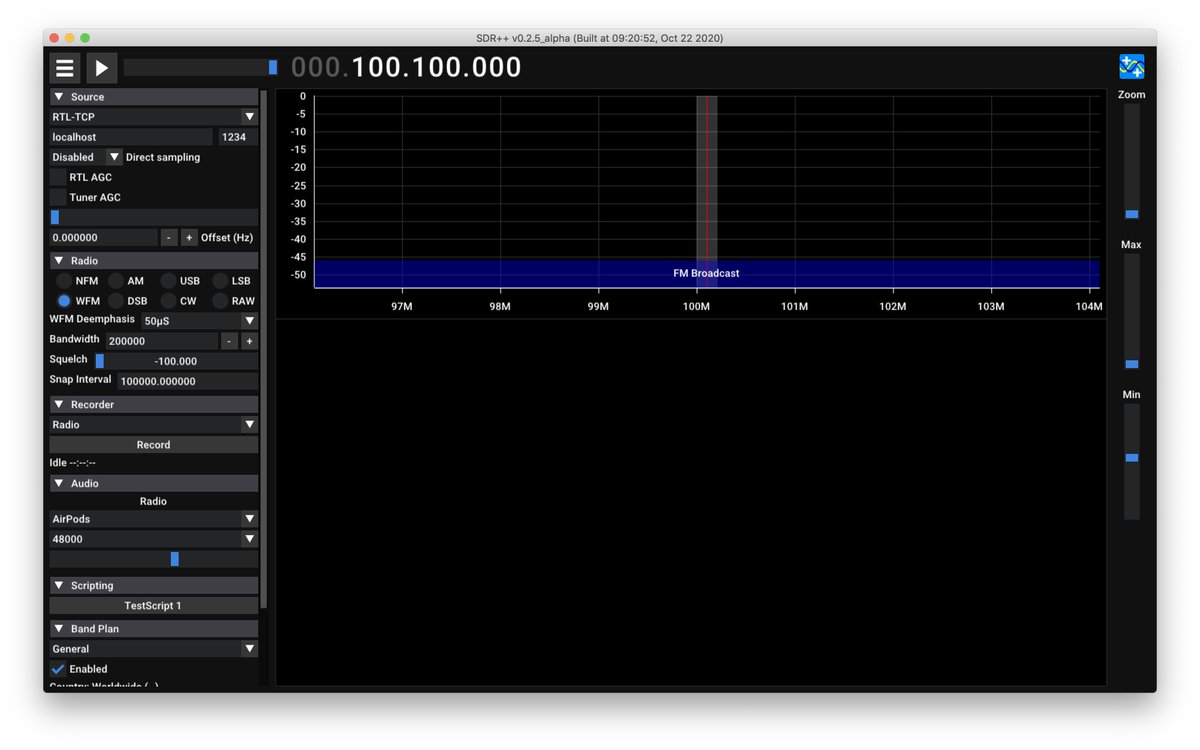Click the minus icon next to Offset
Screen dimensions: 1200x750
tap(169, 237)
